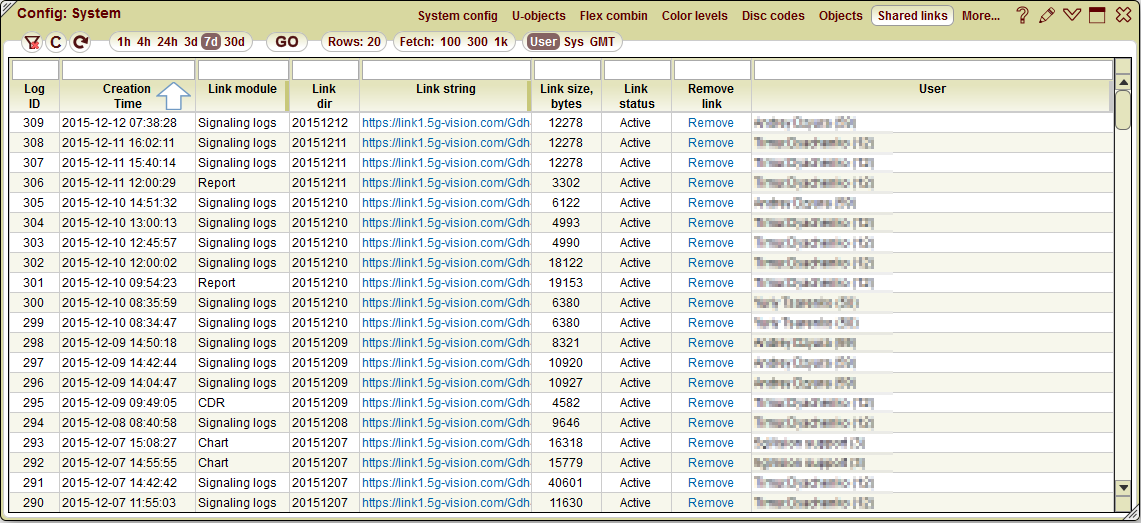This screenshot has width=1141, height=523.
Task: Open the Rows: 20 selector
Action: (x=354, y=42)
